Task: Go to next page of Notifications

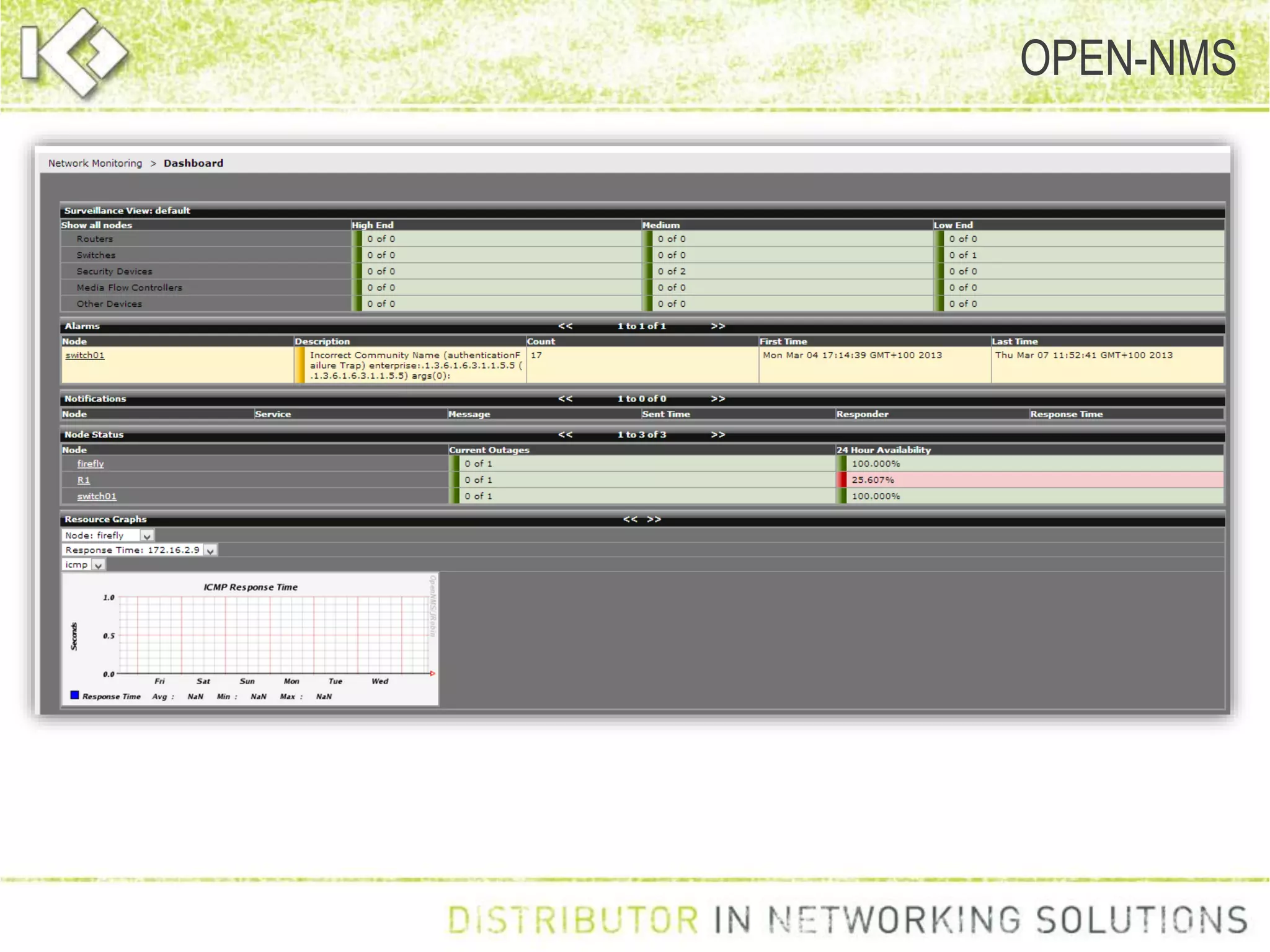Action: 717,399
